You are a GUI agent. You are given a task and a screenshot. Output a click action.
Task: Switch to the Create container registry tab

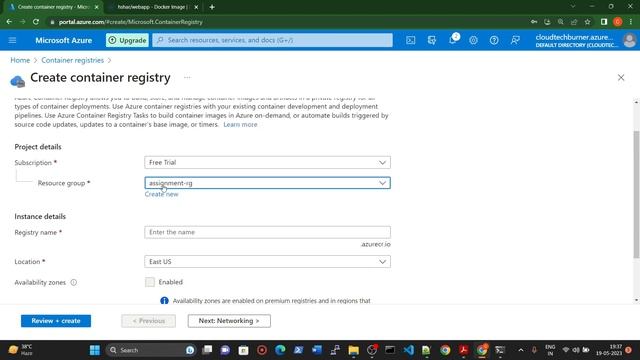(x=54, y=7)
